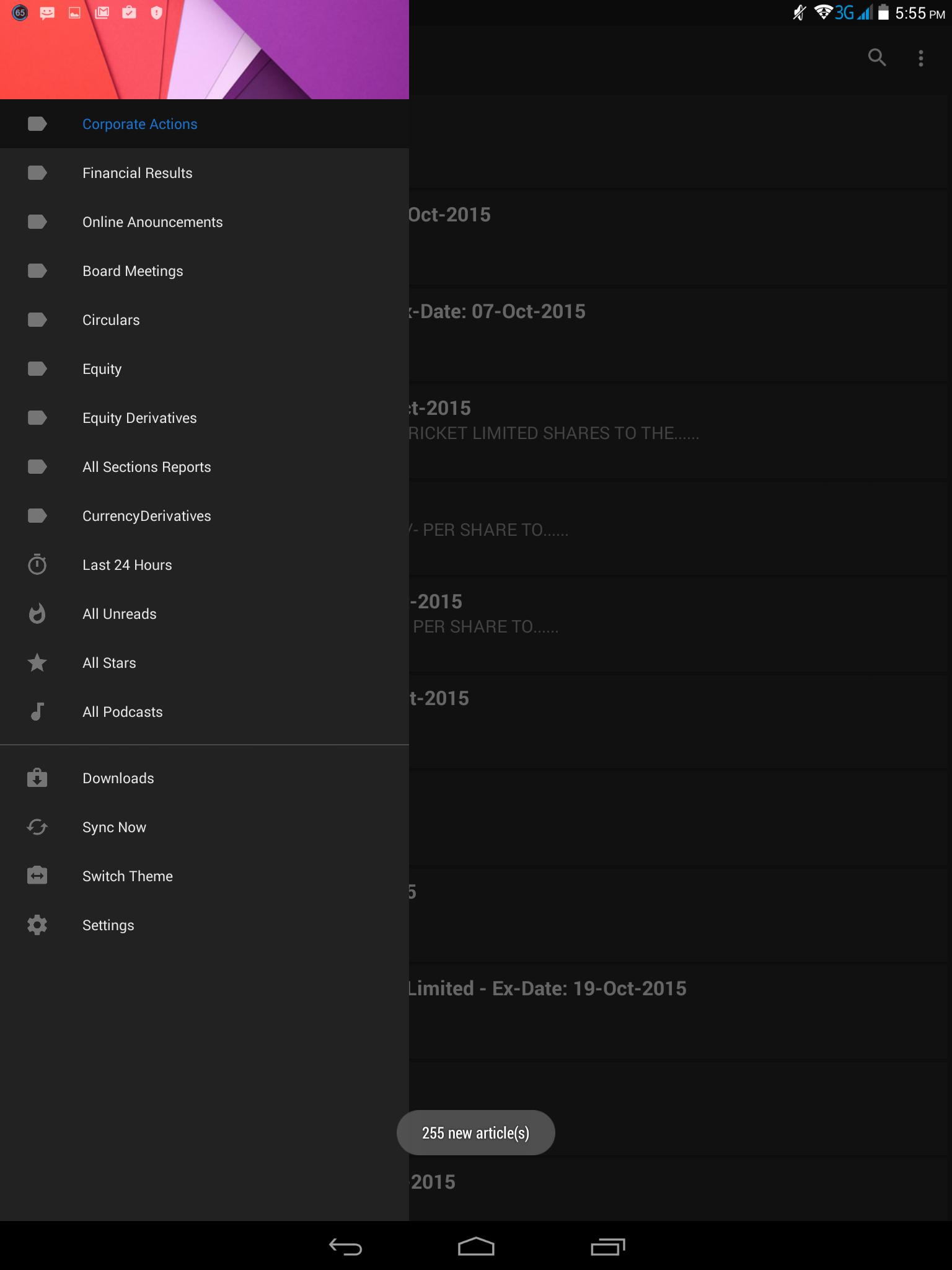Tap the All Podcasts music note icon

(37, 711)
